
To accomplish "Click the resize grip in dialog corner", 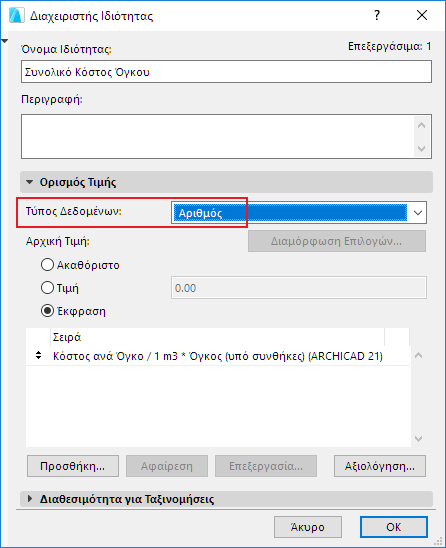I will click(438, 542).
